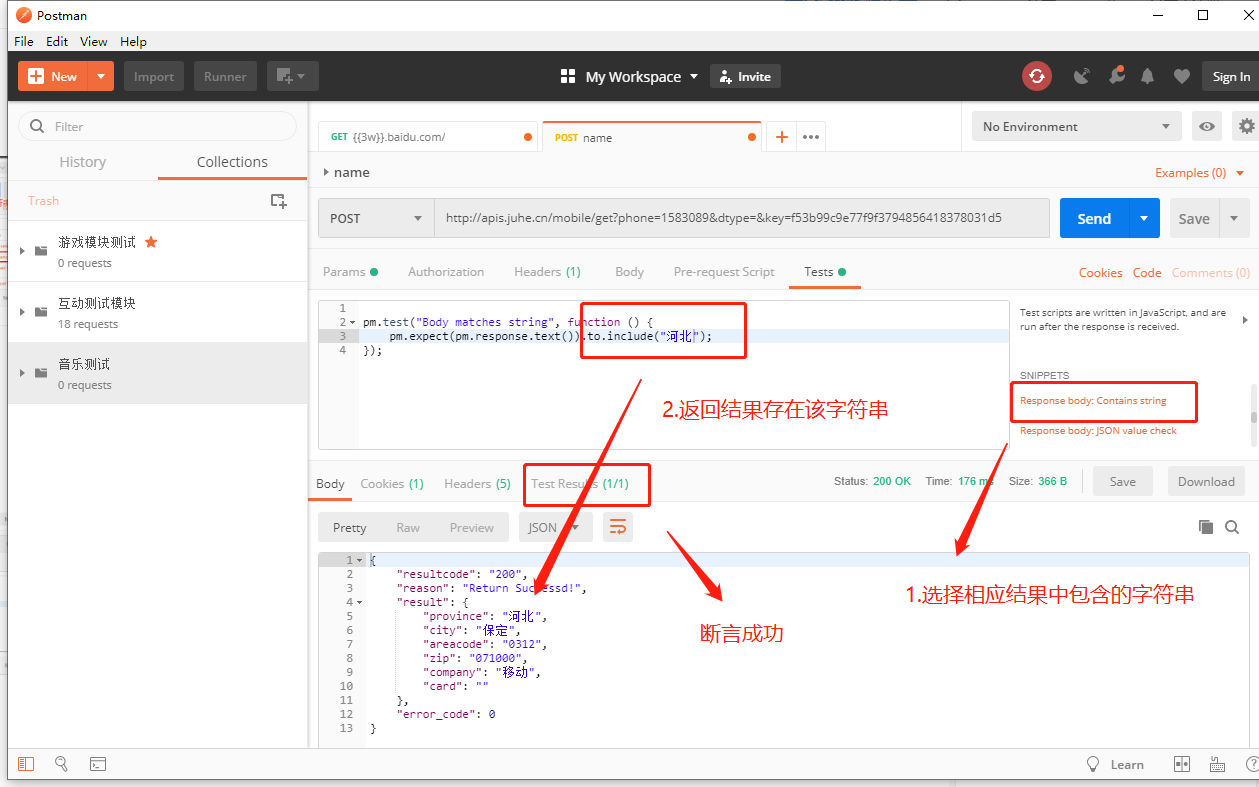Click the New button
Screen dimensions: 1259x787
53,76
